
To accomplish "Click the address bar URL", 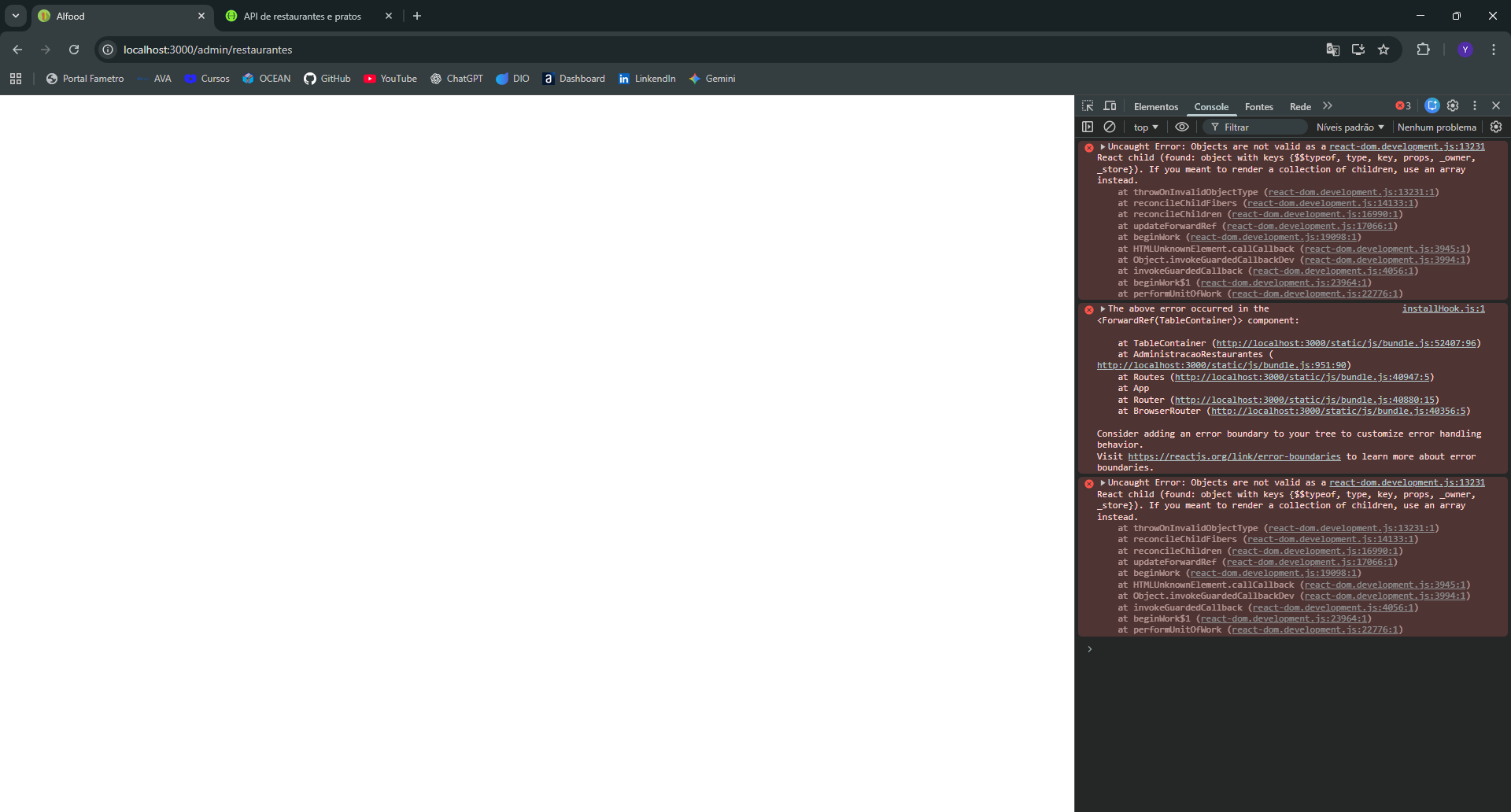I will (x=208, y=50).
